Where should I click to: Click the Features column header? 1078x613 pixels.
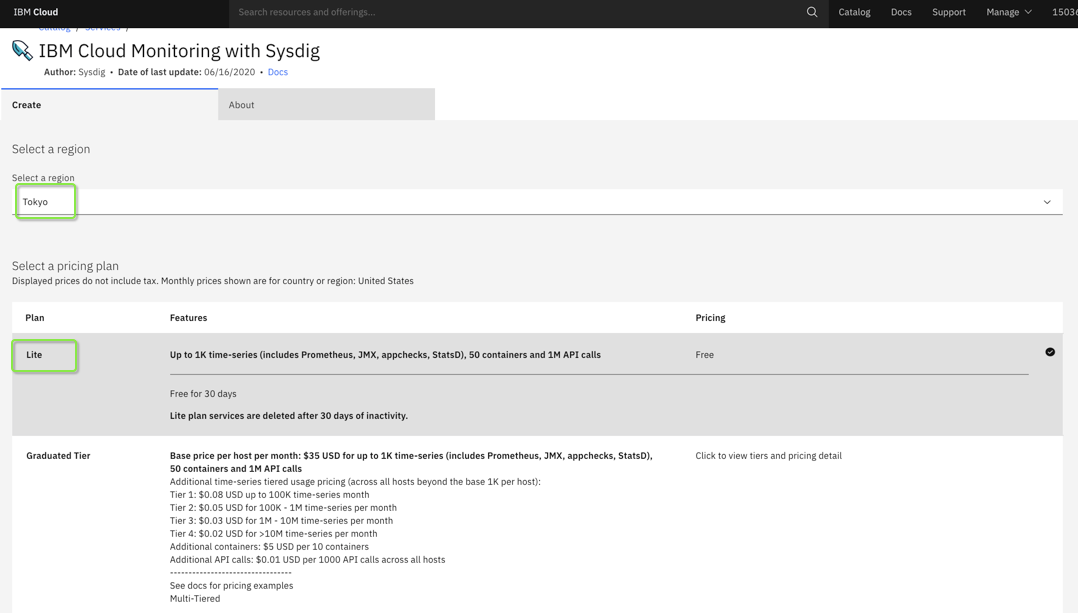(x=188, y=317)
